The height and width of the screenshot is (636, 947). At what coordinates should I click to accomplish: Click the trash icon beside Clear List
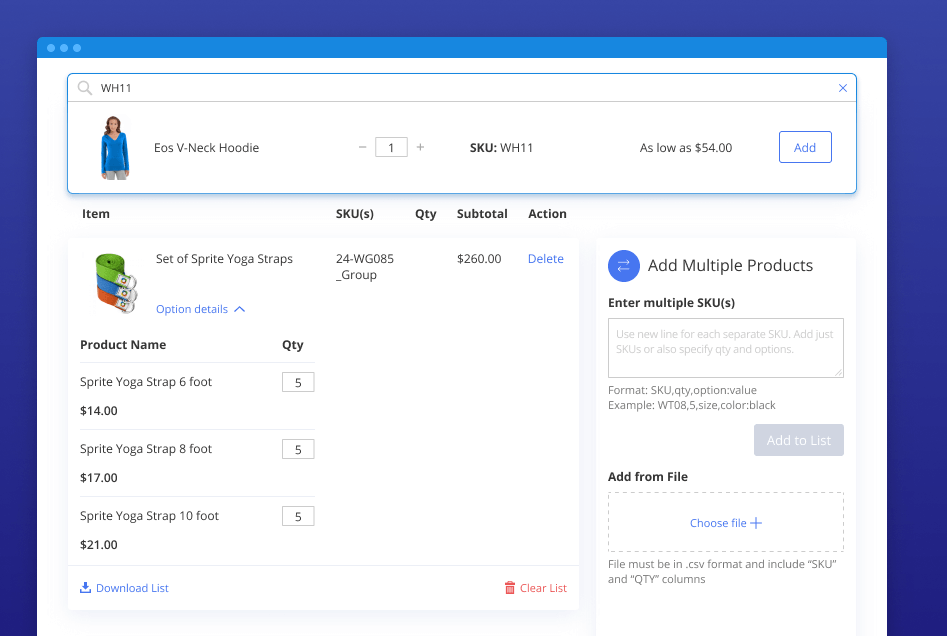(510, 588)
